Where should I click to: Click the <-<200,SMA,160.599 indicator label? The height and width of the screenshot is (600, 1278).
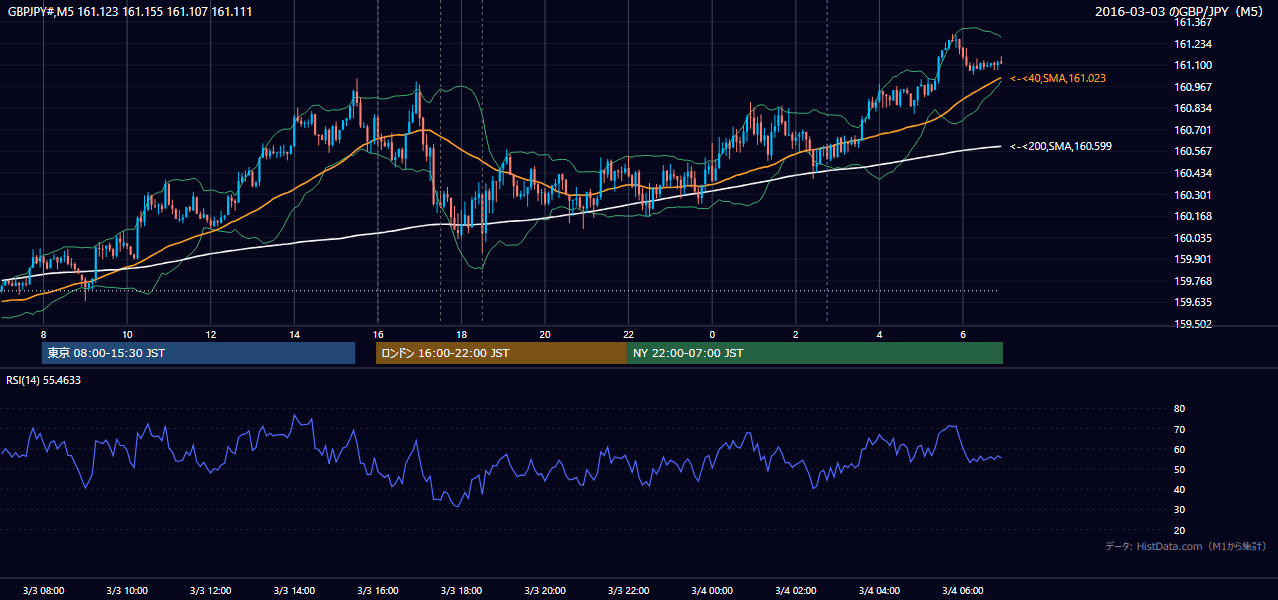click(1060, 146)
